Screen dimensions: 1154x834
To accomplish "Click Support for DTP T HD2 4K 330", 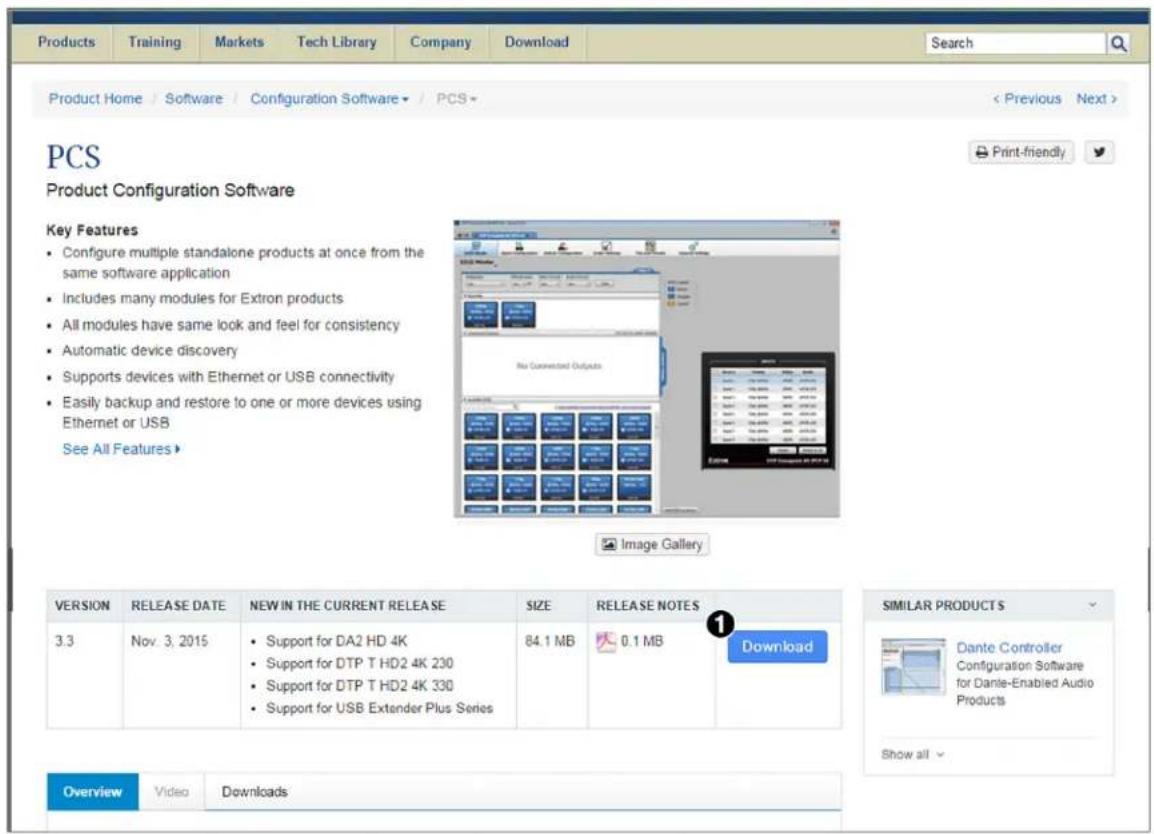I will (360, 686).
